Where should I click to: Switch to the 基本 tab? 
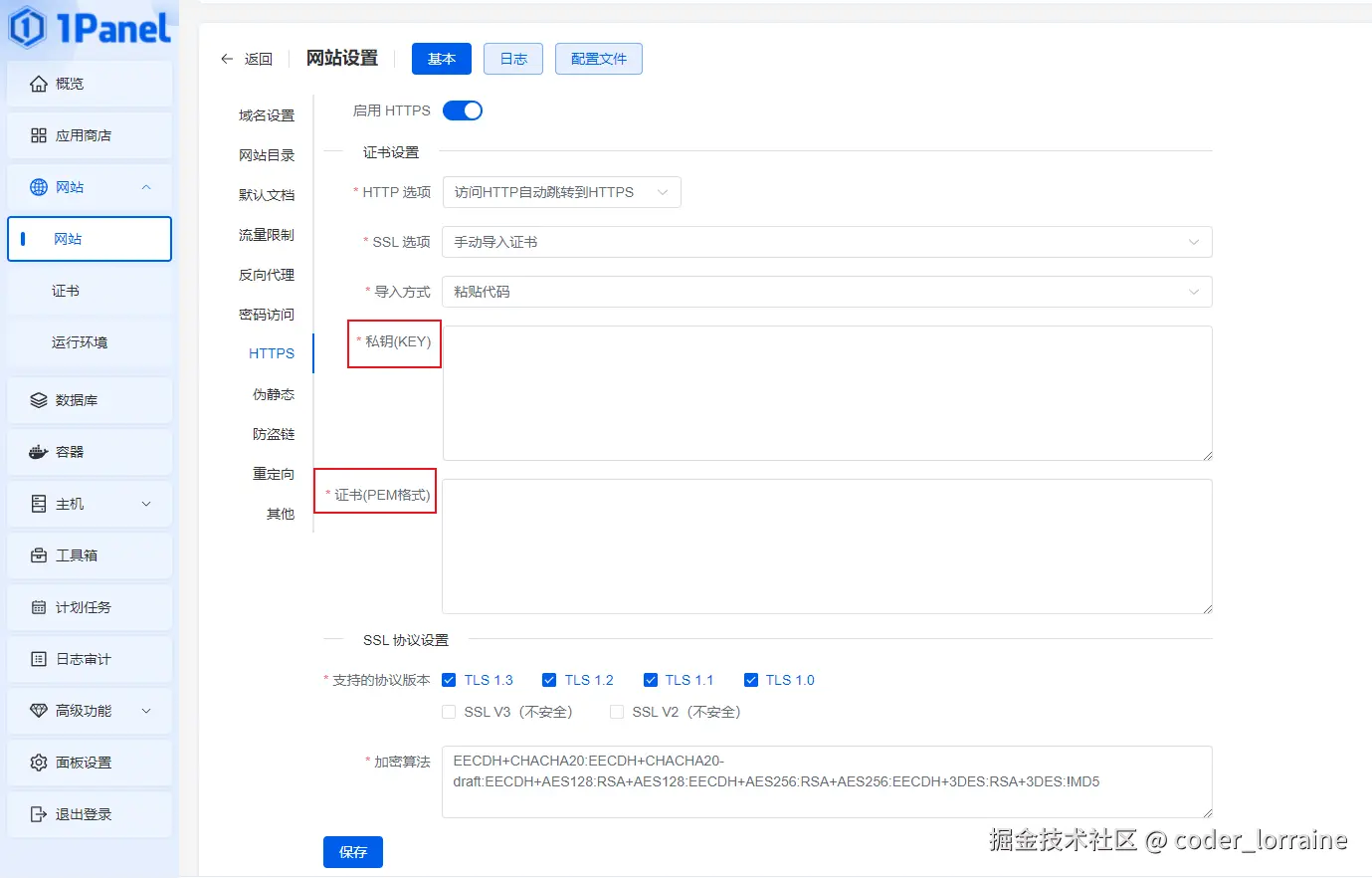442,59
